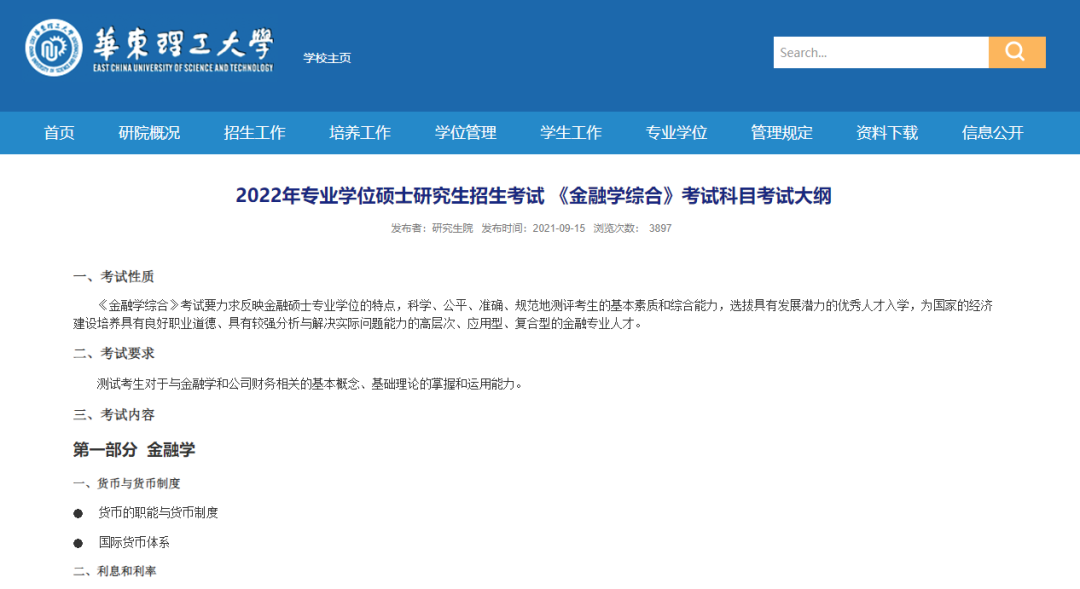Click the 2022年 exam outline article title

pyautogui.click(x=533, y=196)
